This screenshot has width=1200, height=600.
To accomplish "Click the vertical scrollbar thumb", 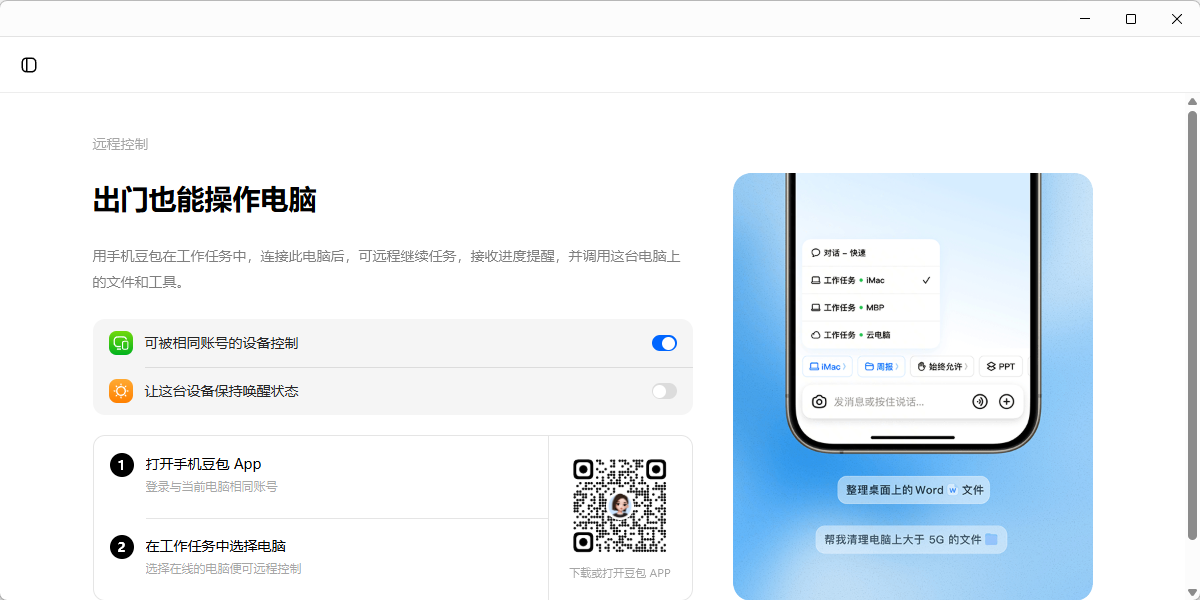I will point(1192,325).
